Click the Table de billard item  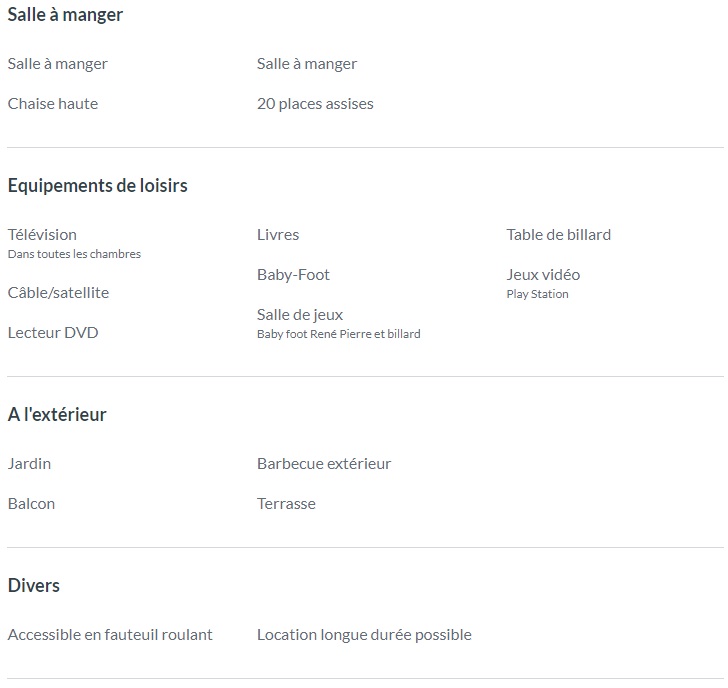point(559,234)
